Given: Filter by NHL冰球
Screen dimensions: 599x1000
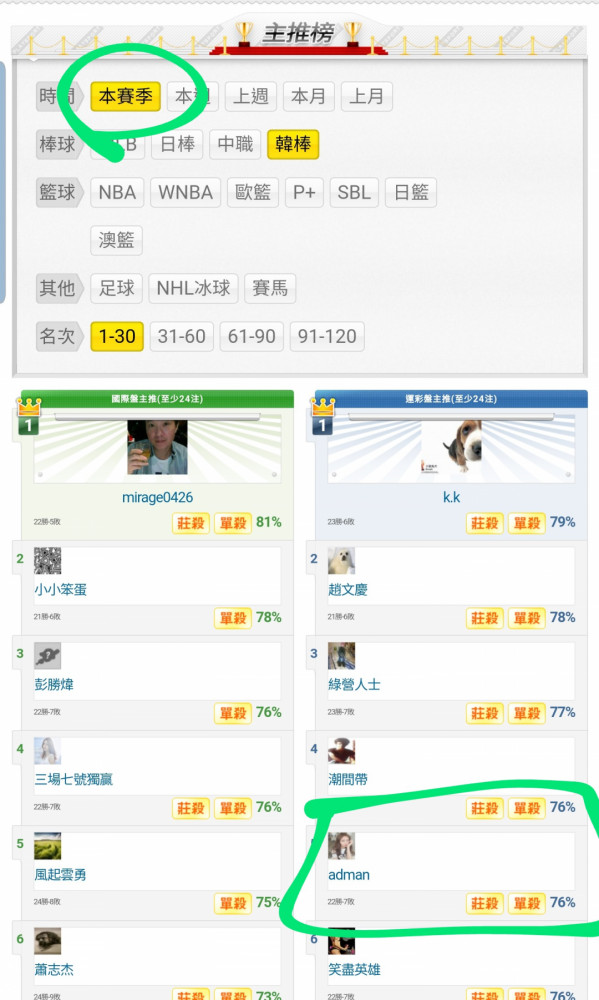Looking at the screenshot, I should pos(193,288).
